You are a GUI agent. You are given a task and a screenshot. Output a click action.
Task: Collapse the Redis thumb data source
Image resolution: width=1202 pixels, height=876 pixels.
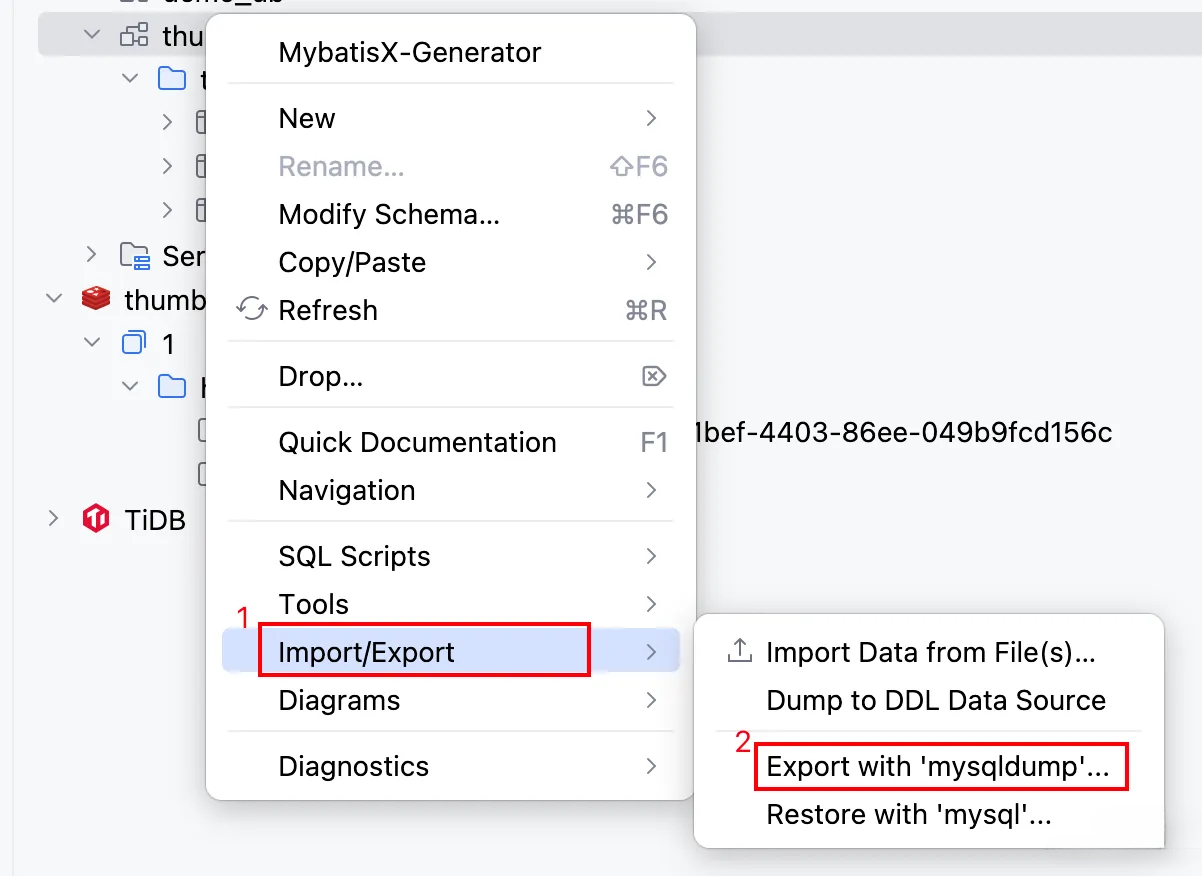coord(54,298)
